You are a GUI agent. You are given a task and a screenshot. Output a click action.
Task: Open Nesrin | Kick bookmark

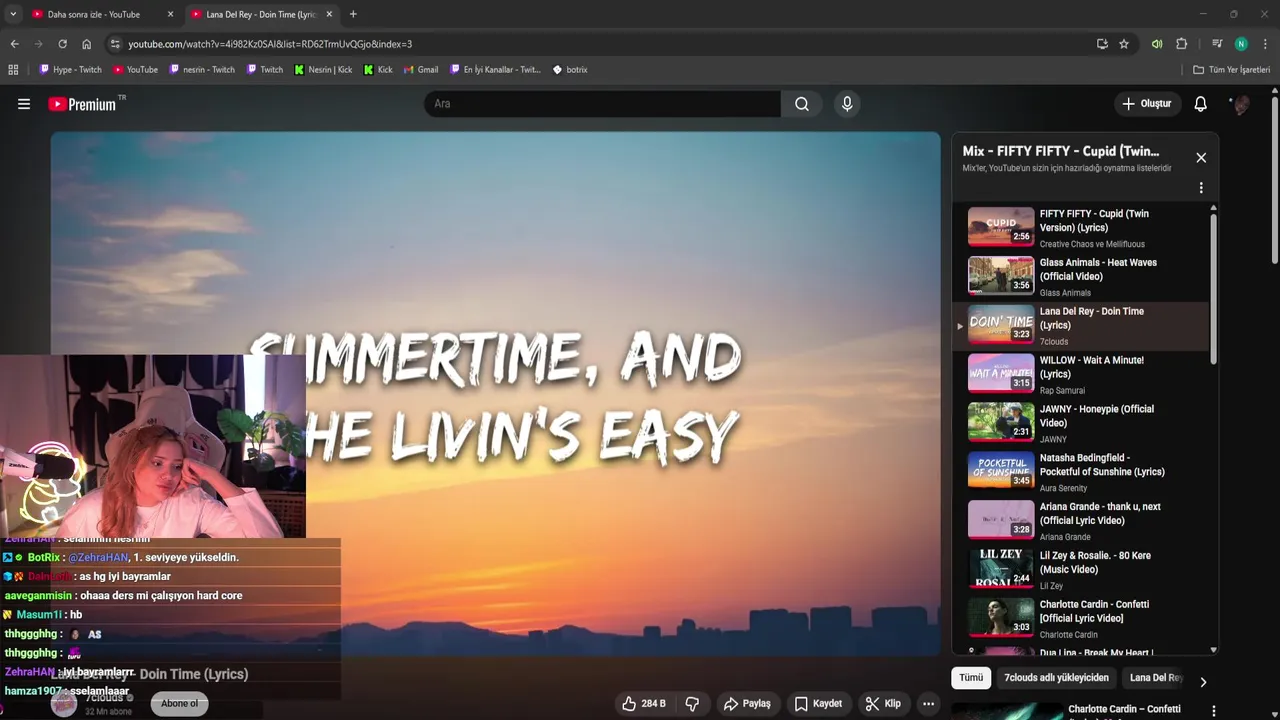point(323,70)
